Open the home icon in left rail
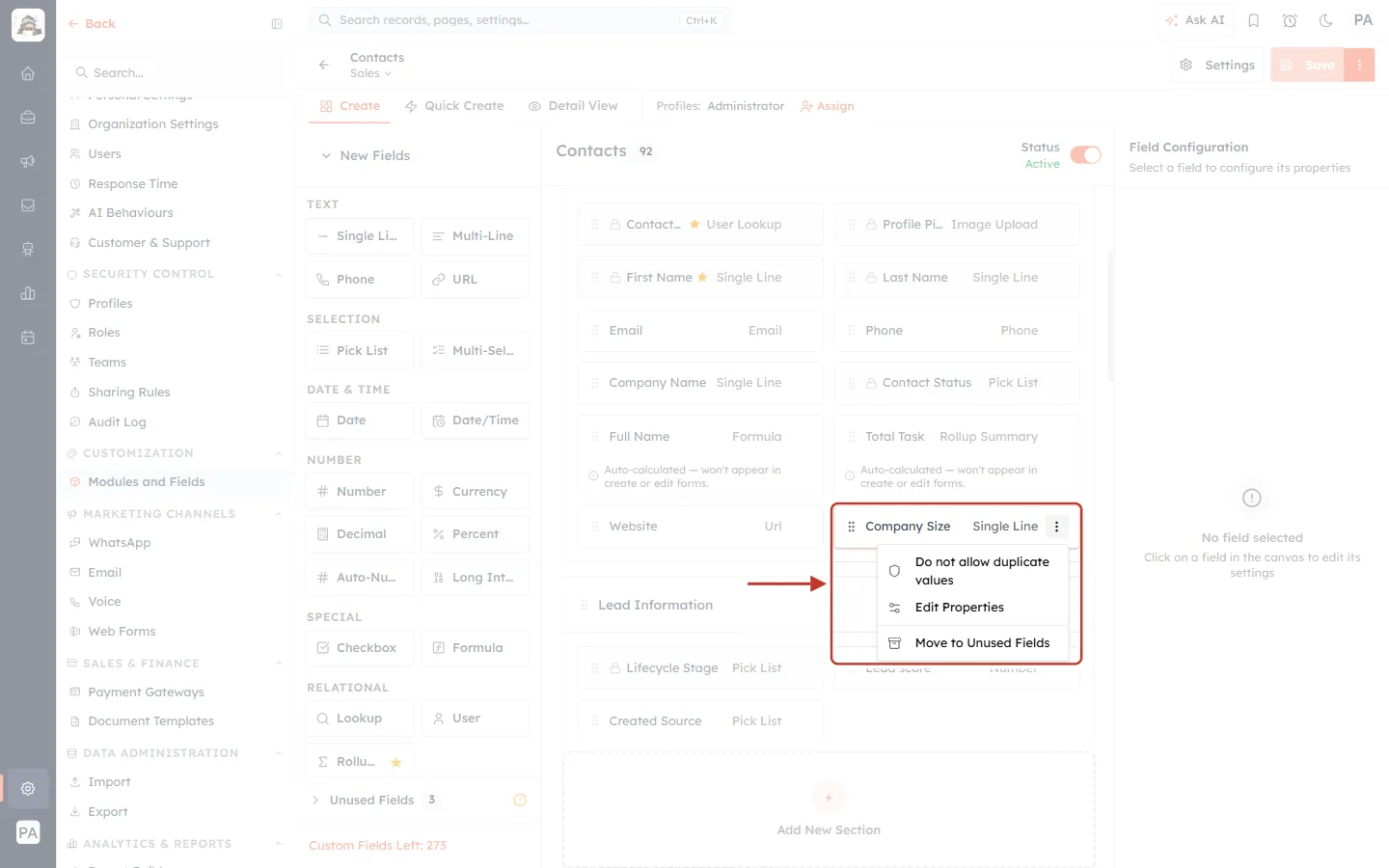 point(28,73)
